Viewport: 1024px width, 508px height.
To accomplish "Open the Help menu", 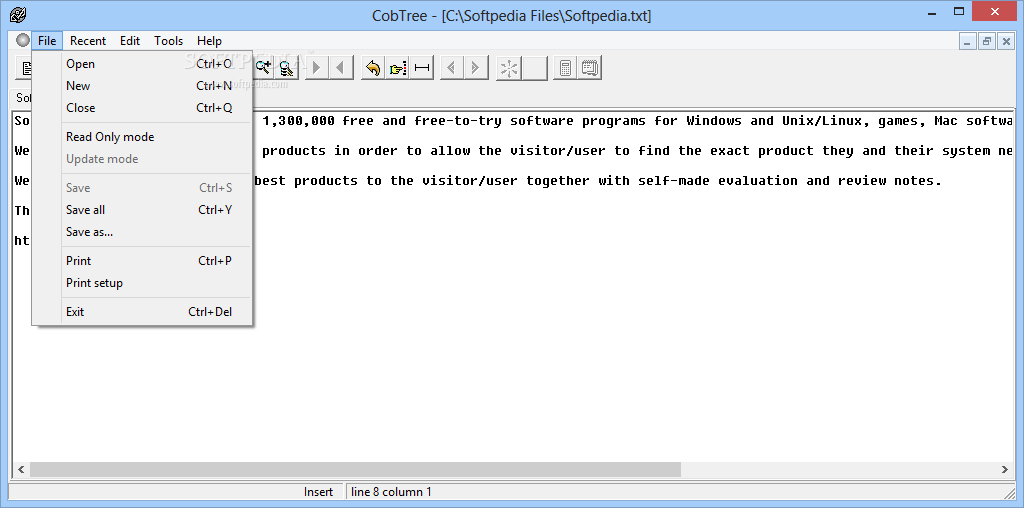I will click(x=210, y=40).
